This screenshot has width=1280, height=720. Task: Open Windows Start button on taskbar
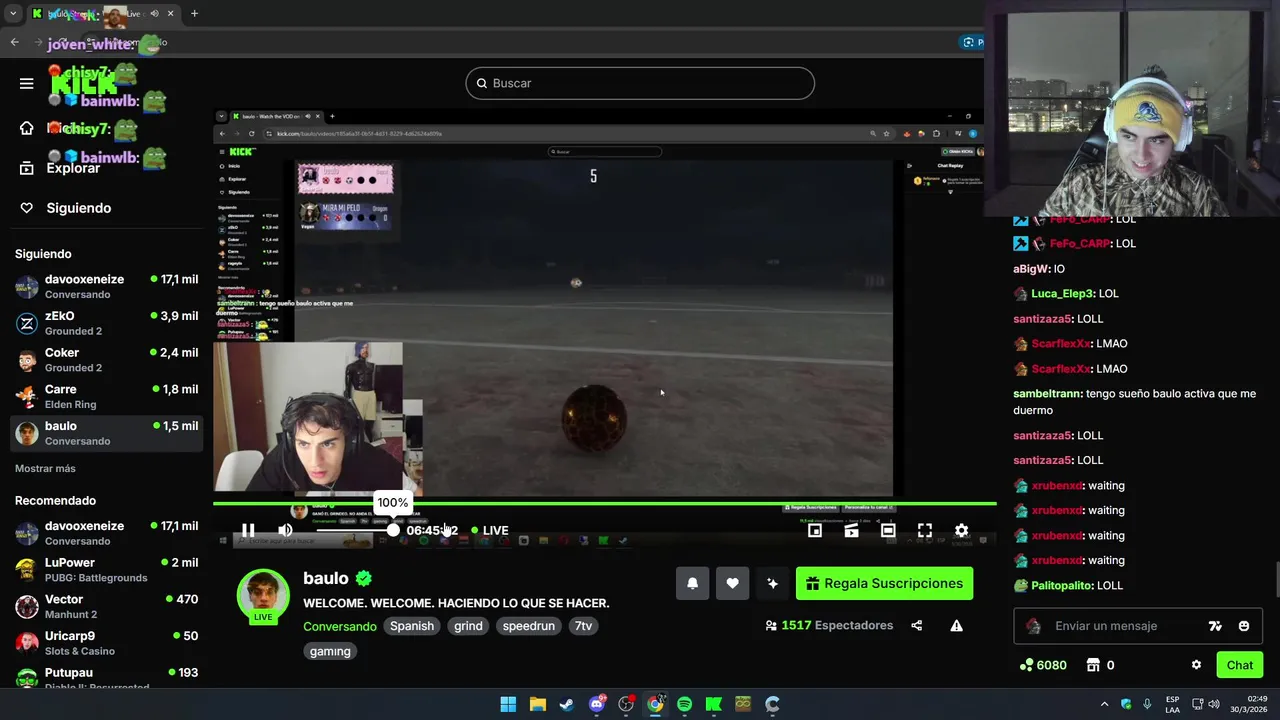tap(508, 704)
